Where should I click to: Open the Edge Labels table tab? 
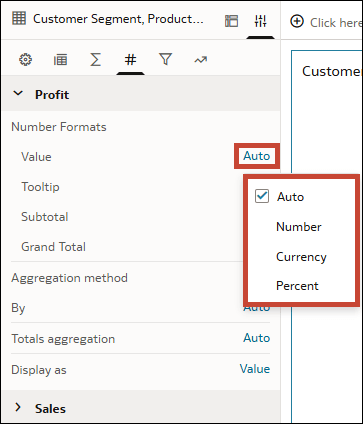(x=60, y=60)
